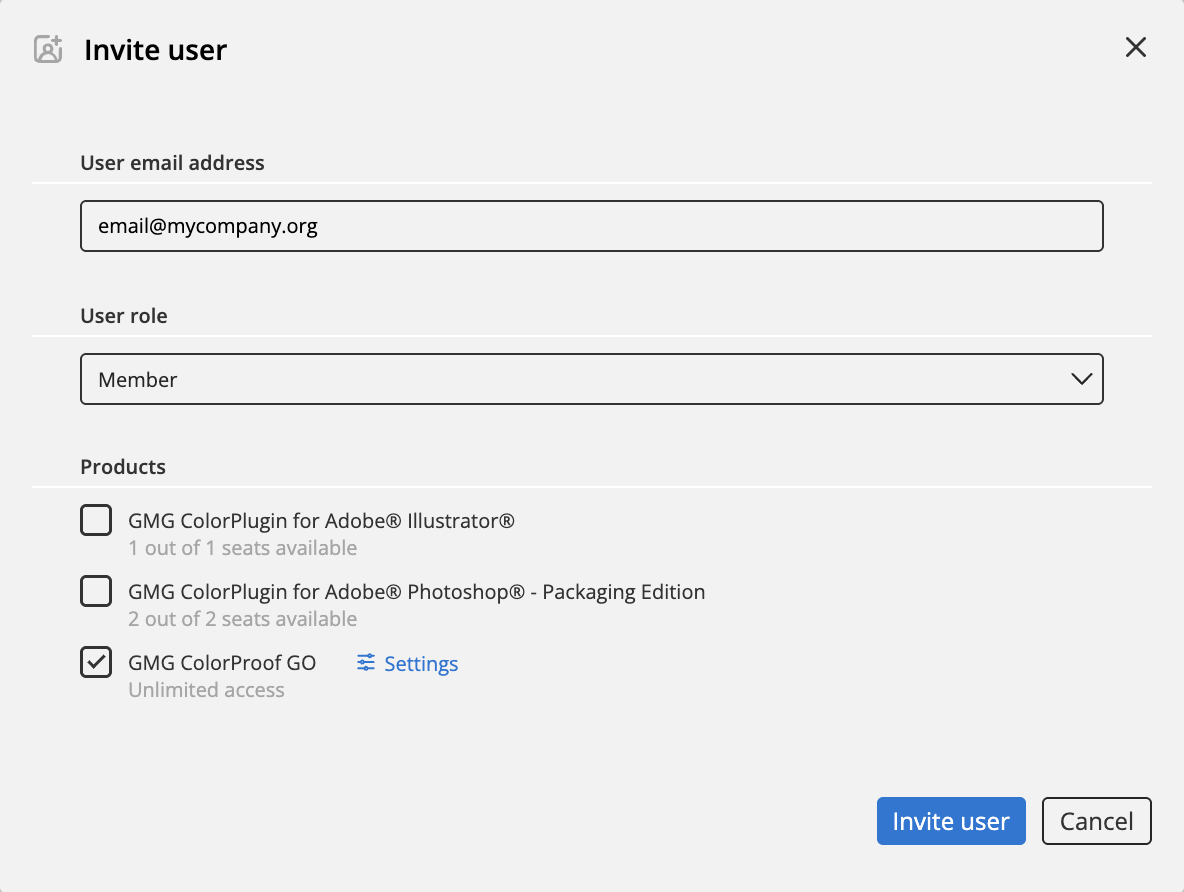Image resolution: width=1184 pixels, height=892 pixels.
Task: Click the "User email address" heading
Action: click(x=172, y=162)
